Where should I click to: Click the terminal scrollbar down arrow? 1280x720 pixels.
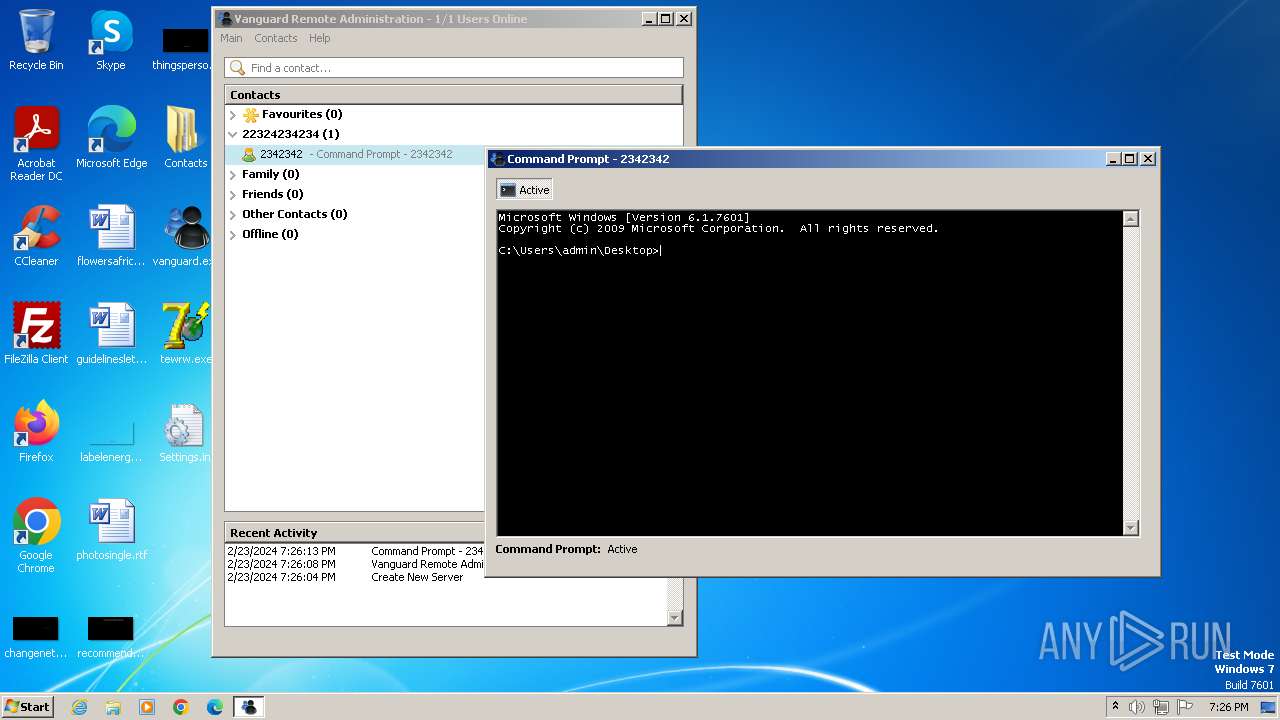(1131, 528)
